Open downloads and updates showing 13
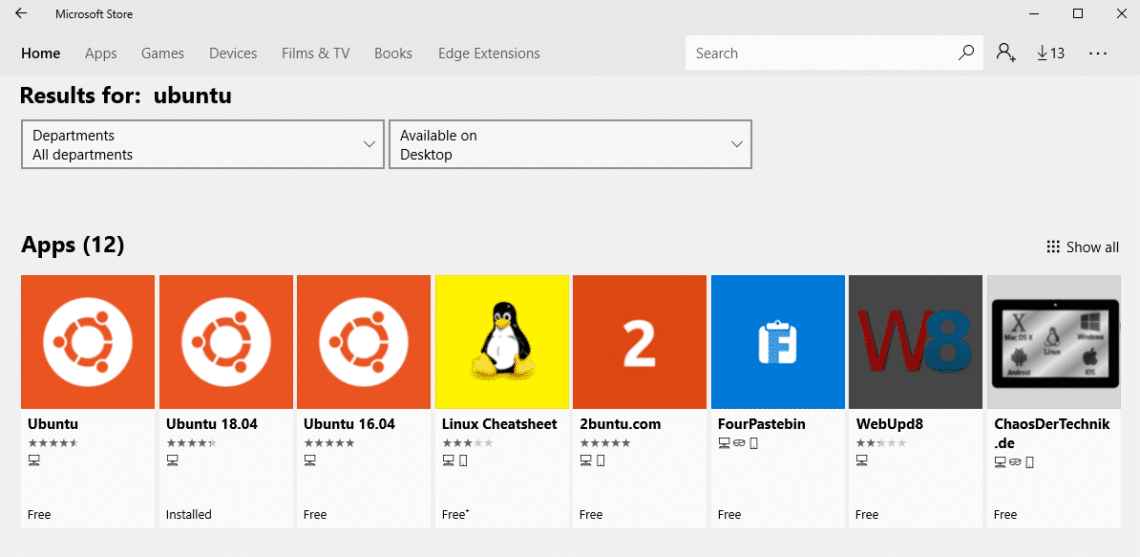Viewport: 1140px width, 557px height. [1051, 53]
